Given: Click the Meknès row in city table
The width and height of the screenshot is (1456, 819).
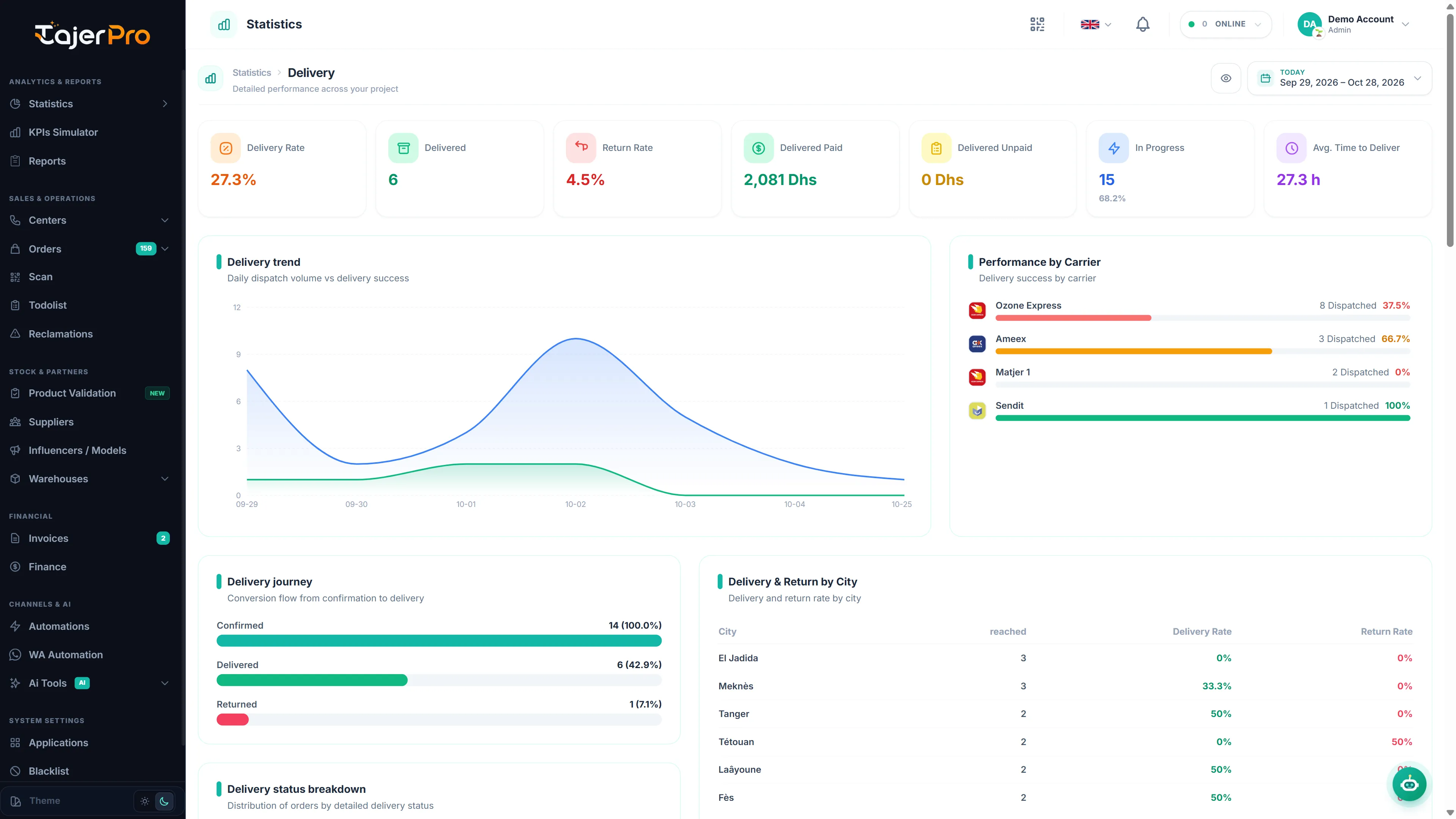Looking at the screenshot, I should 1065,686.
